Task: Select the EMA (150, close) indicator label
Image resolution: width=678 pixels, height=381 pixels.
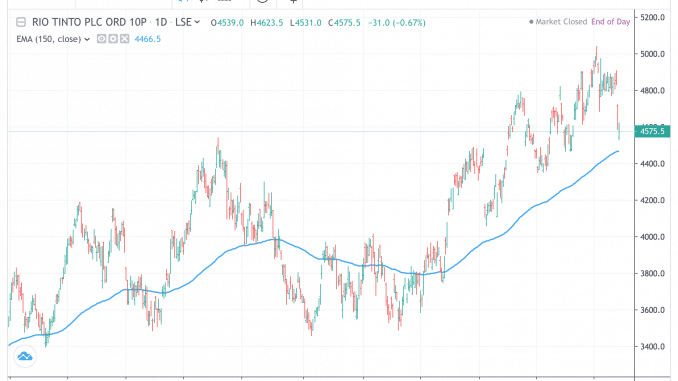Action: [48, 39]
